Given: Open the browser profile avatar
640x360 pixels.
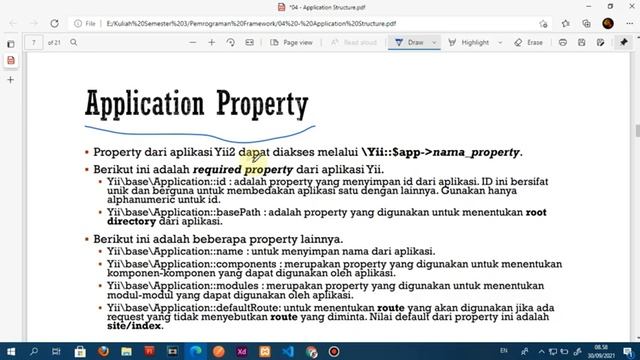Looking at the screenshot, I should [x=608, y=24].
